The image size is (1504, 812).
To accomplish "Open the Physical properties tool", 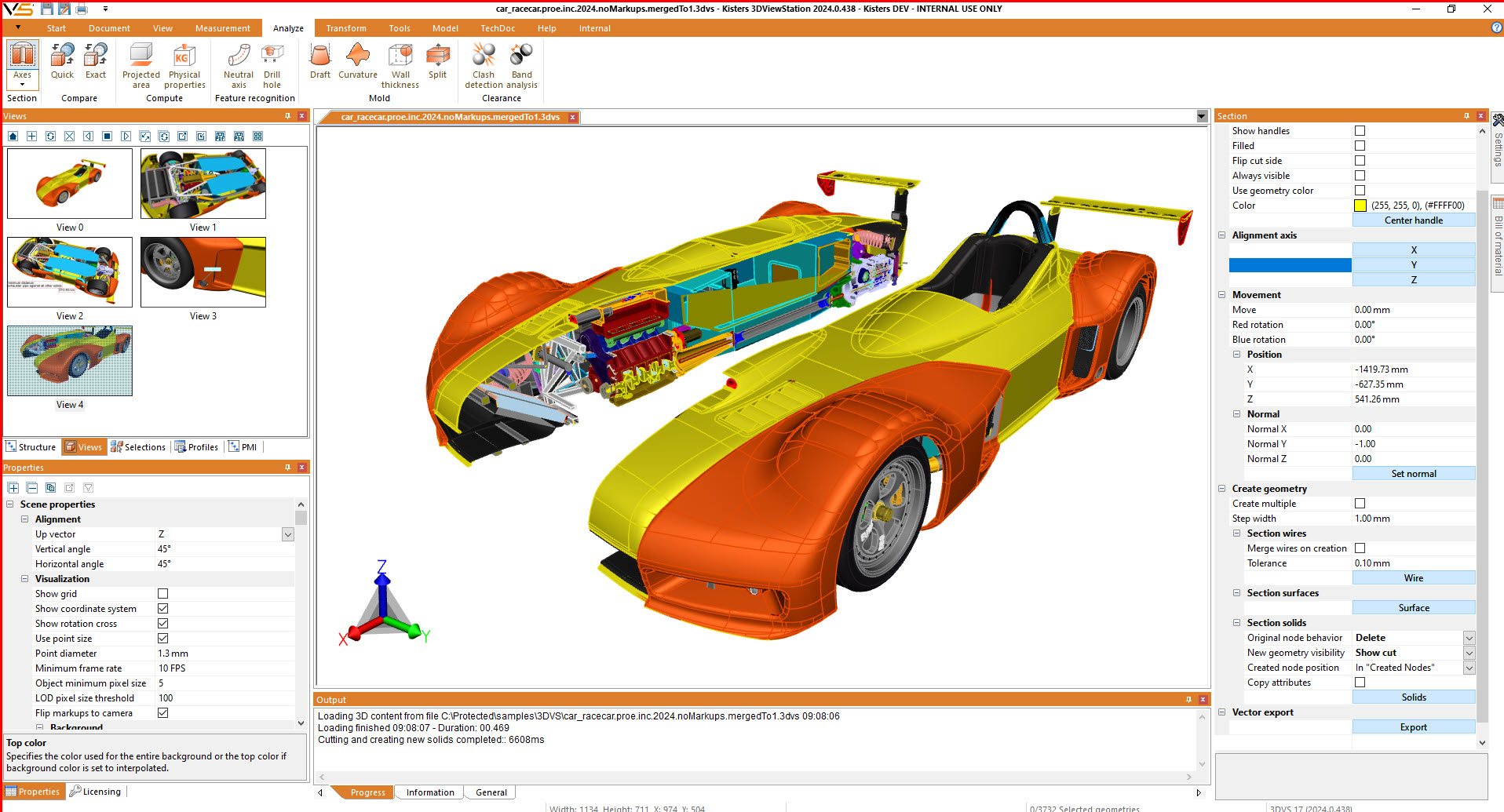I will 184,66.
